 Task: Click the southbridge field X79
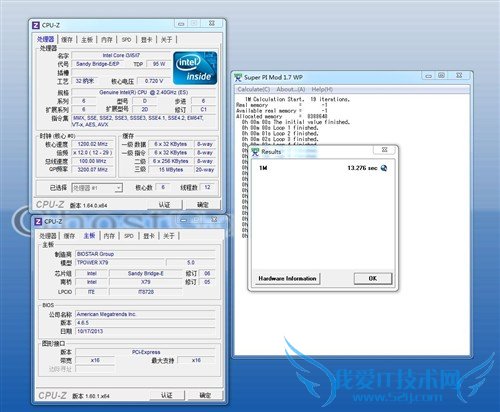(146, 282)
